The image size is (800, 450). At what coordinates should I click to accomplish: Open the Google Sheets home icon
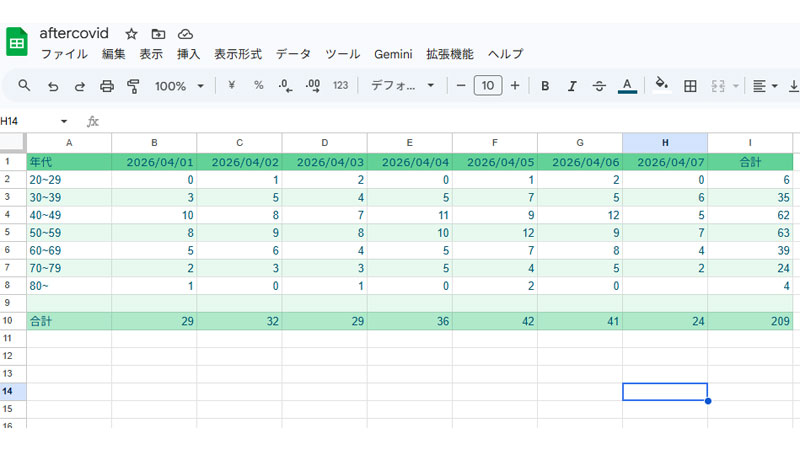tap(17, 42)
